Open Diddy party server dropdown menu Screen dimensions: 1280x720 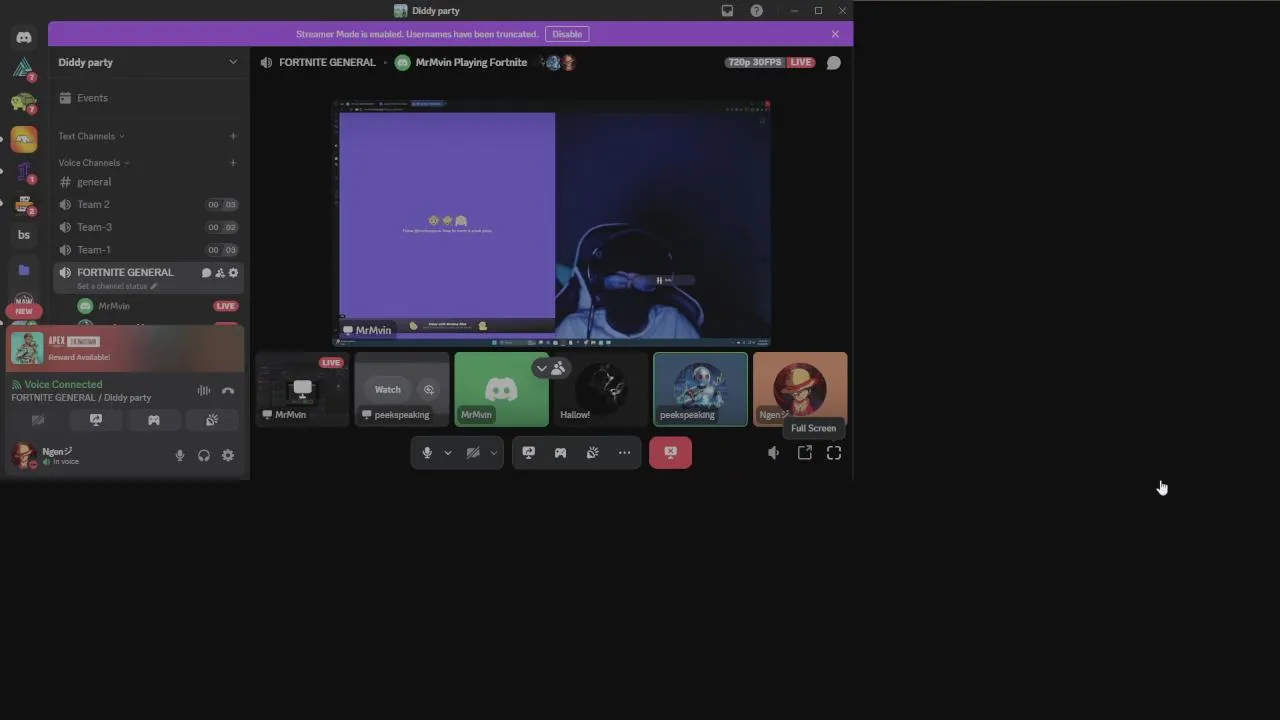(x=148, y=62)
